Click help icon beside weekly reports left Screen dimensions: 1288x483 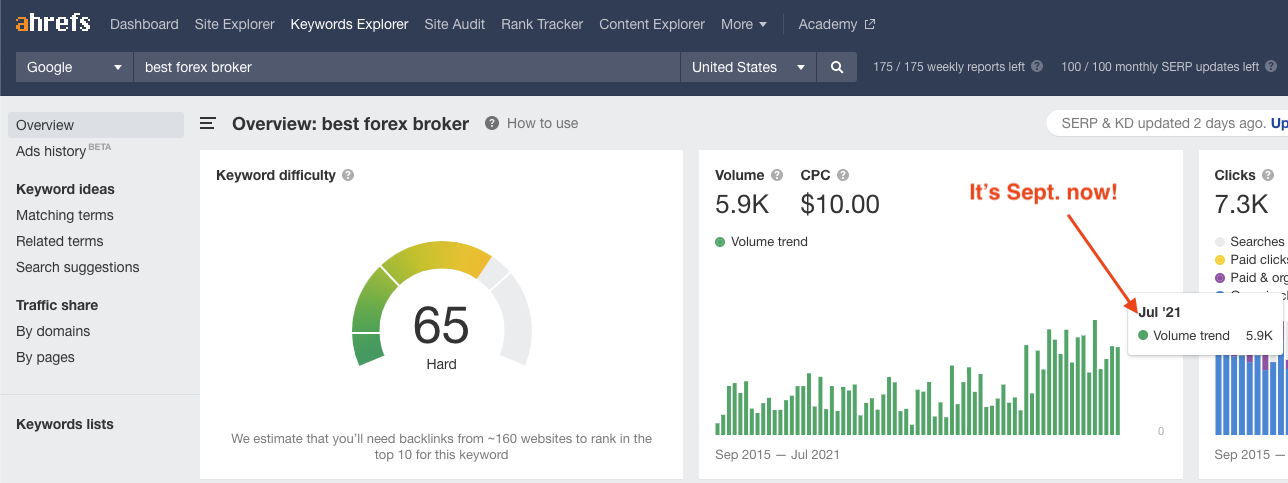pyautogui.click(x=1037, y=67)
